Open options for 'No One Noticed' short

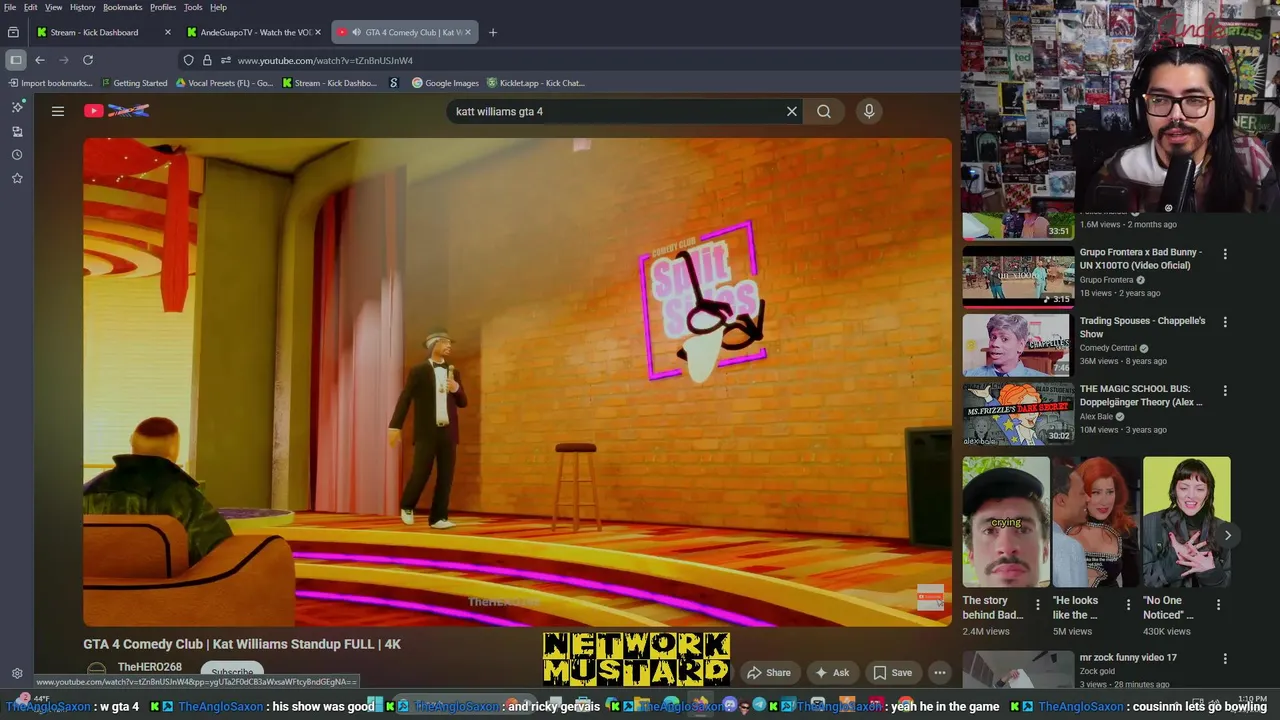coord(1218,605)
